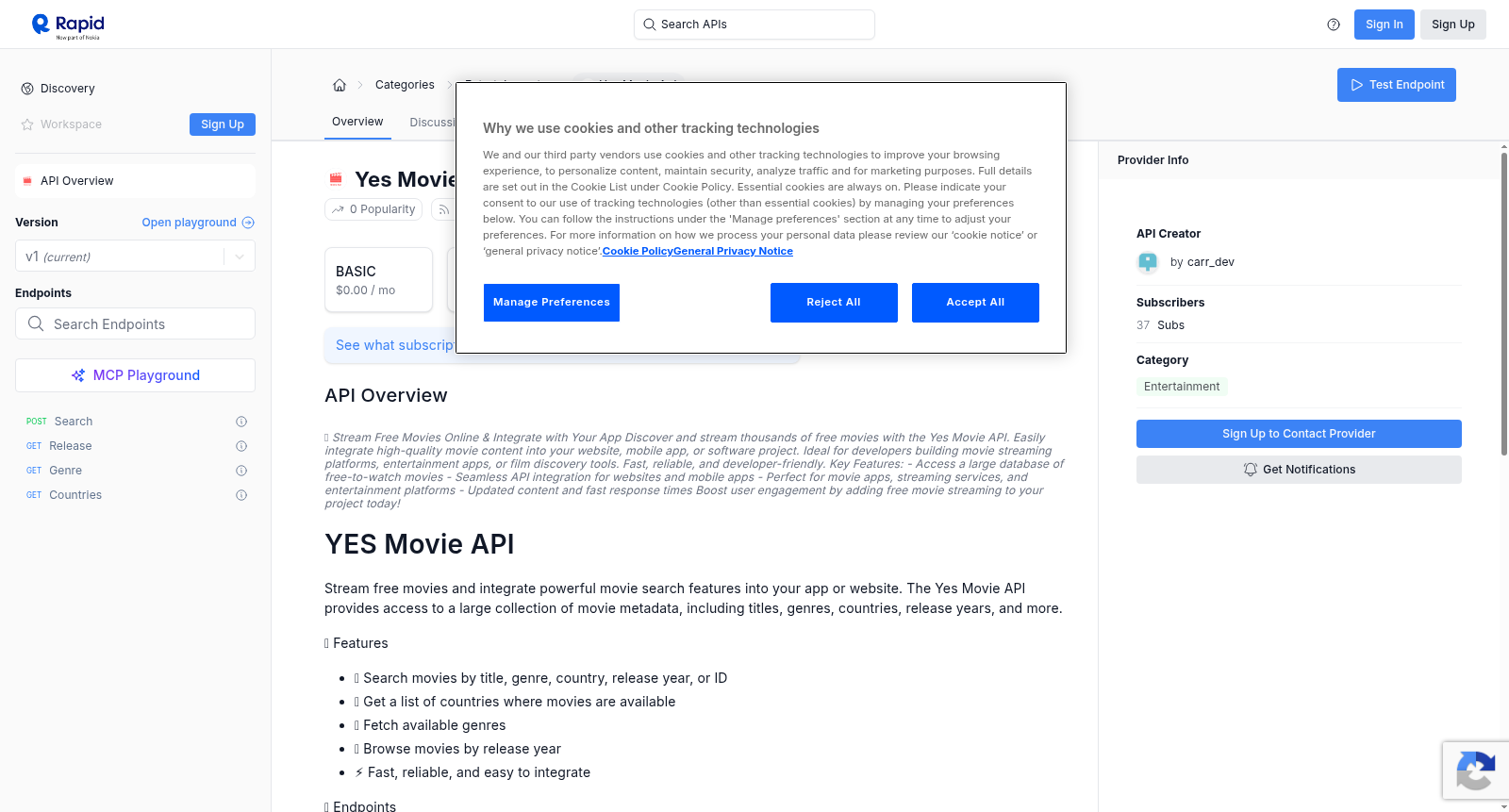Open the version v1 dropdown
Viewport: 1509px width, 812px height.
[136, 257]
